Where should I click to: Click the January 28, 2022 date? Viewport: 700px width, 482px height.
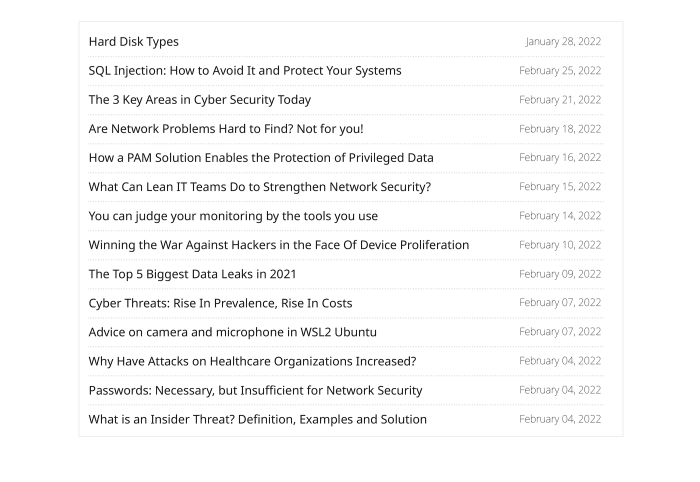pyautogui.click(x=563, y=42)
